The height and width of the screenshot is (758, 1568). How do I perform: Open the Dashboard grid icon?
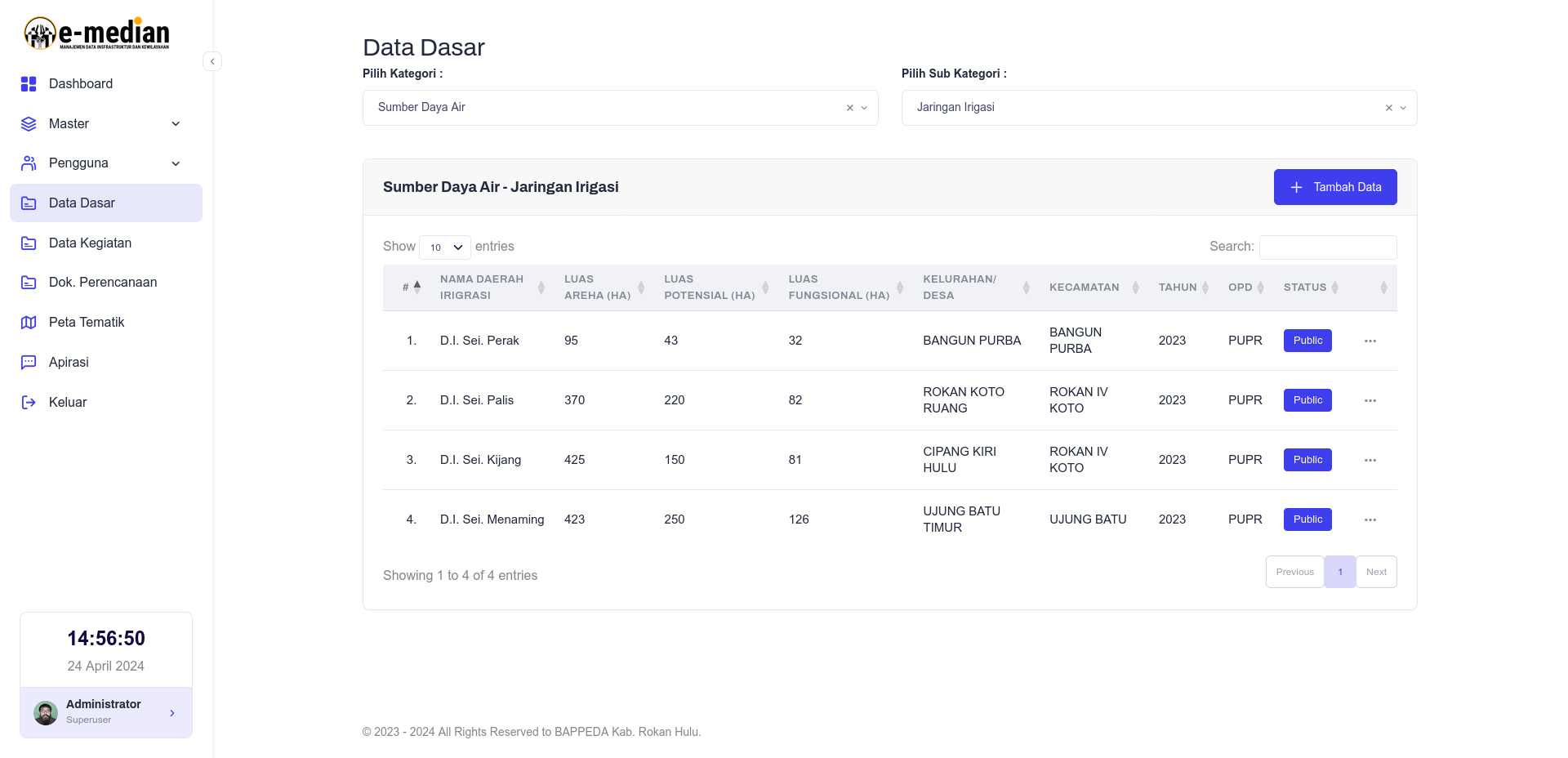coord(29,84)
